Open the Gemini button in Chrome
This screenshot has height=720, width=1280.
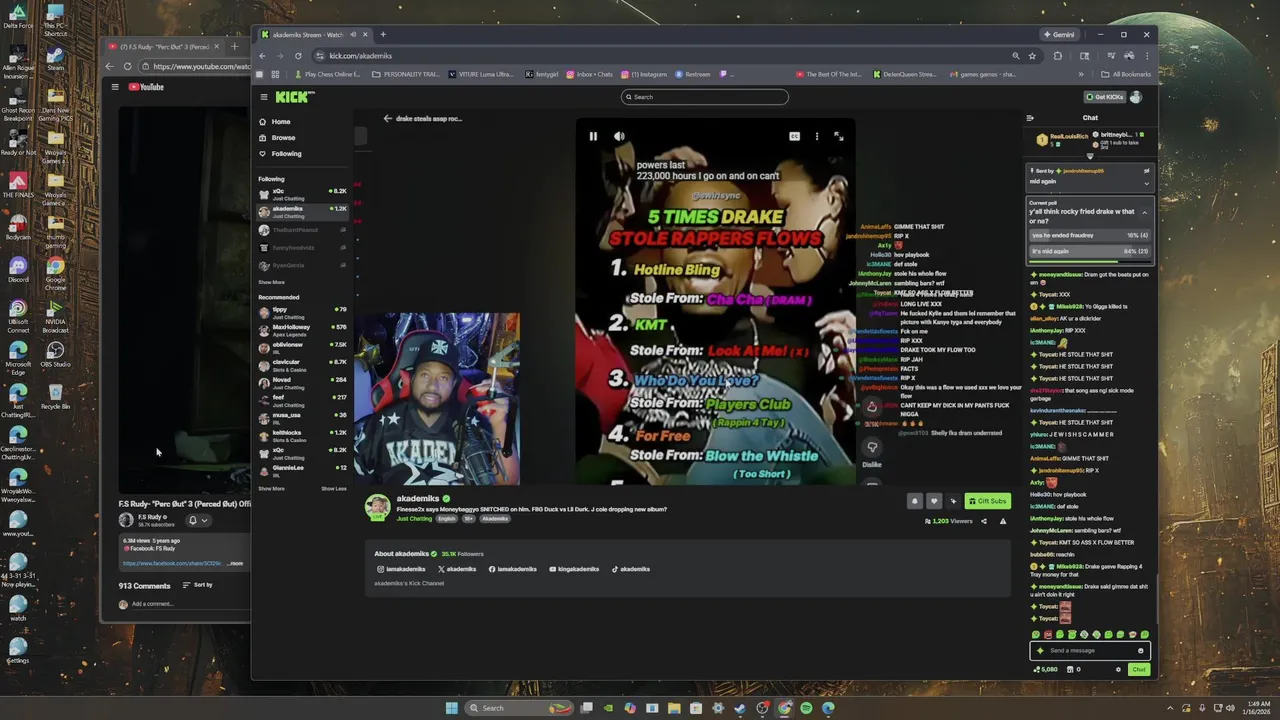click(1060, 35)
